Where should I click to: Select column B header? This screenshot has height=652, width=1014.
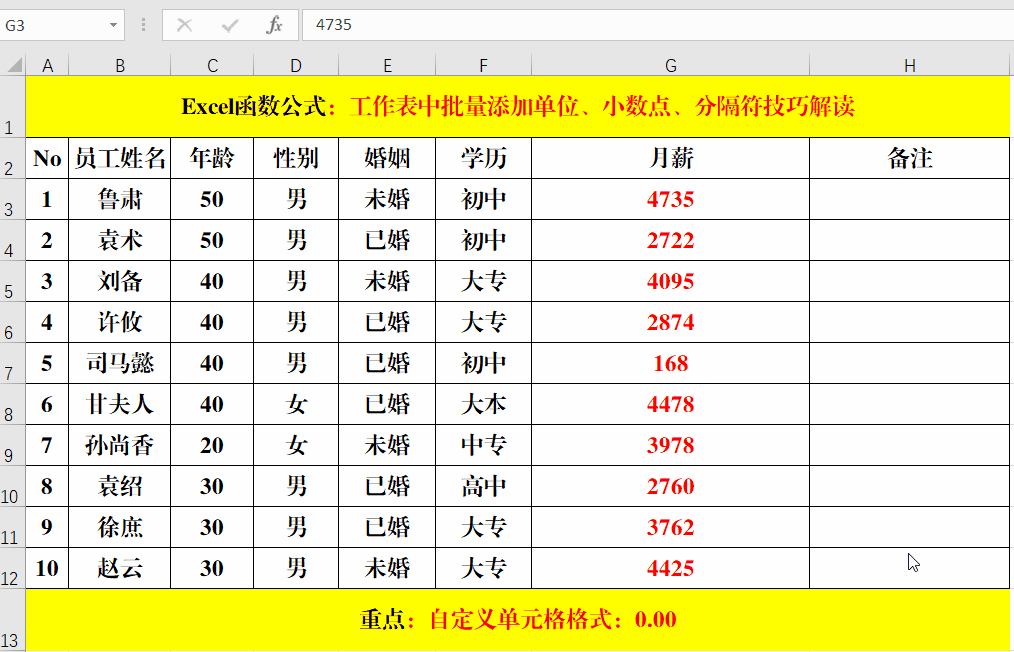pyautogui.click(x=120, y=65)
